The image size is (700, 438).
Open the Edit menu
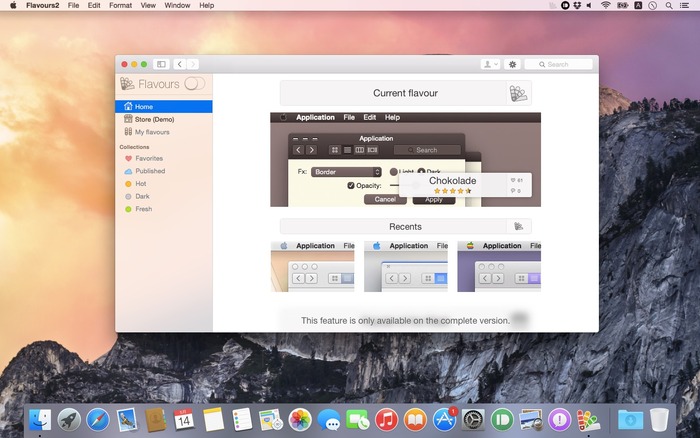(x=94, y=5)
